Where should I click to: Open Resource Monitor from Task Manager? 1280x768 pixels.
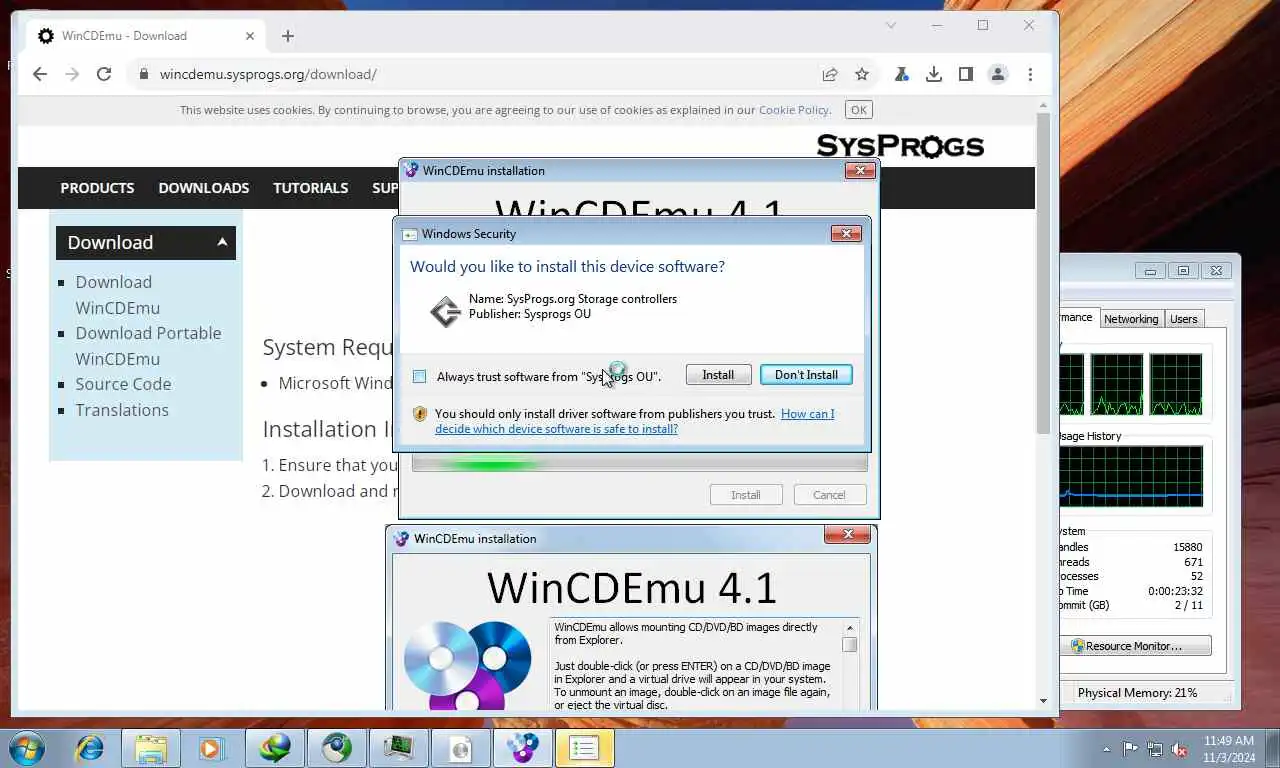(1136, 646)
